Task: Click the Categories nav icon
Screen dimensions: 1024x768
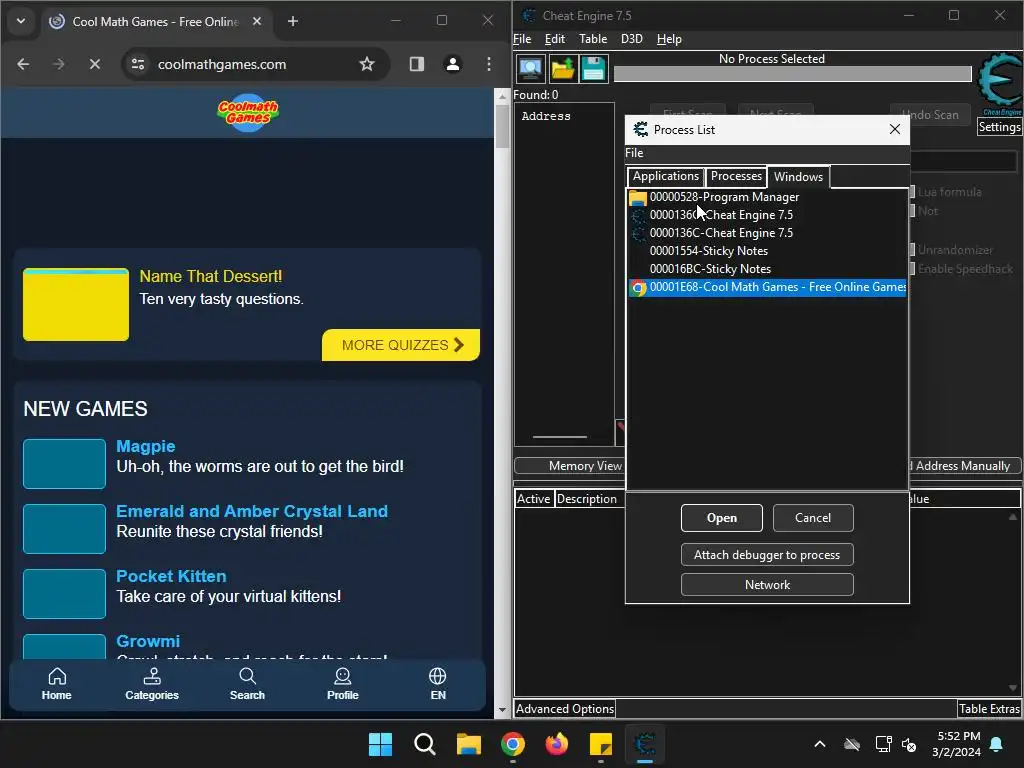Action: pos(152,684)
